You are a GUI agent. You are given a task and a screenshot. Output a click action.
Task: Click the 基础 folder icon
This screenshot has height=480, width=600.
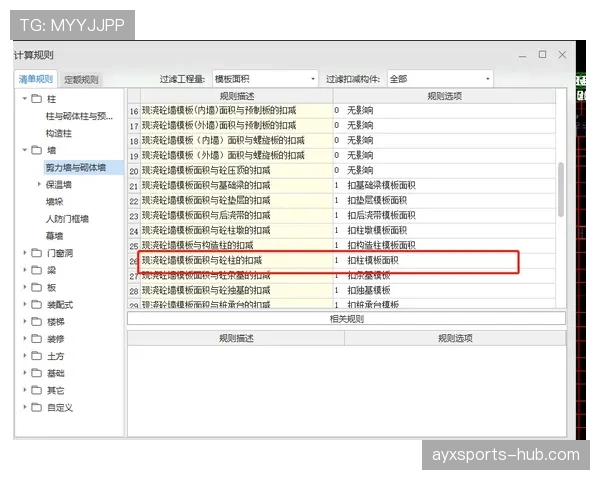pos(36,373)
